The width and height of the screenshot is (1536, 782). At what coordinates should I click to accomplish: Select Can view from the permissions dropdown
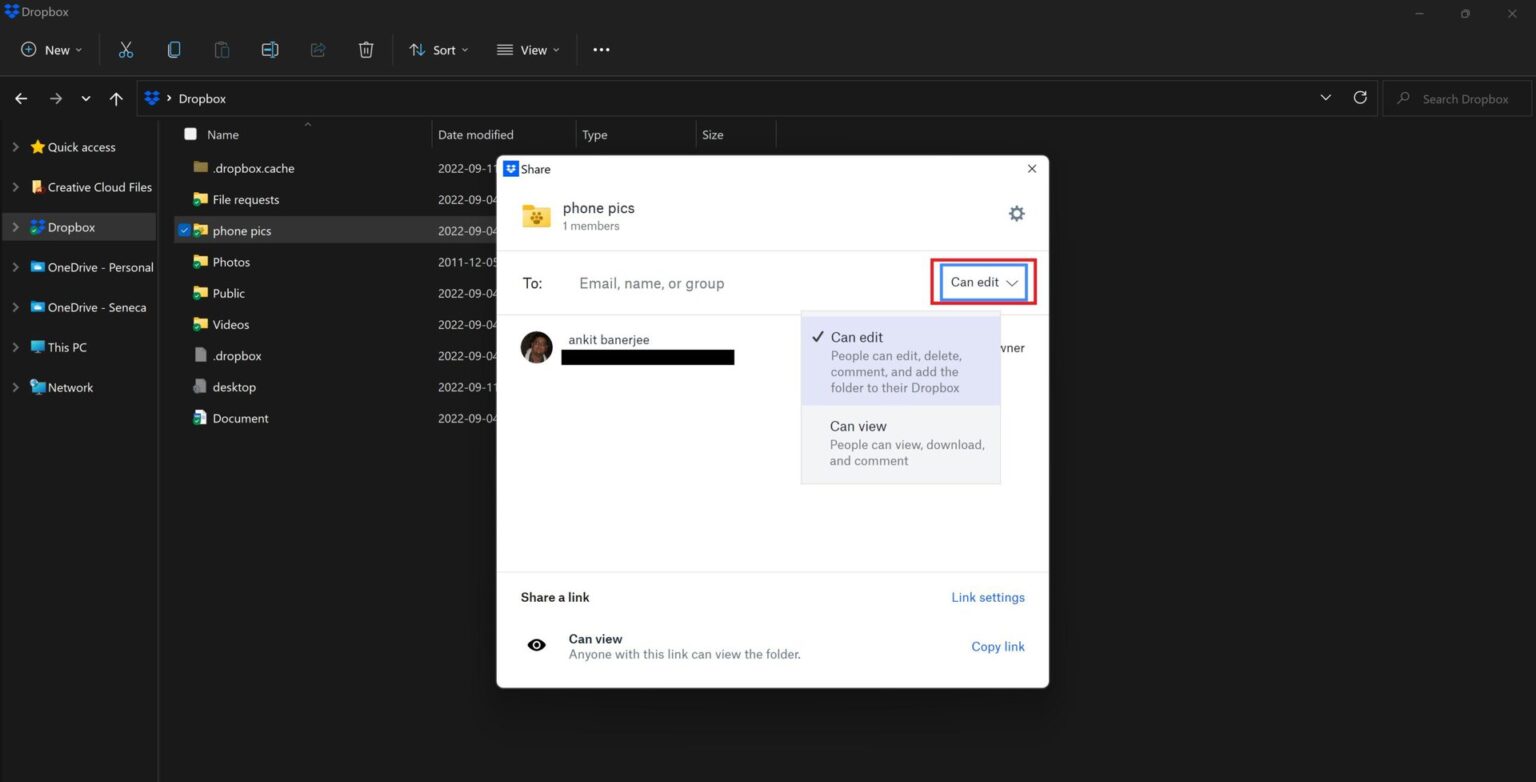click(858, 426)
